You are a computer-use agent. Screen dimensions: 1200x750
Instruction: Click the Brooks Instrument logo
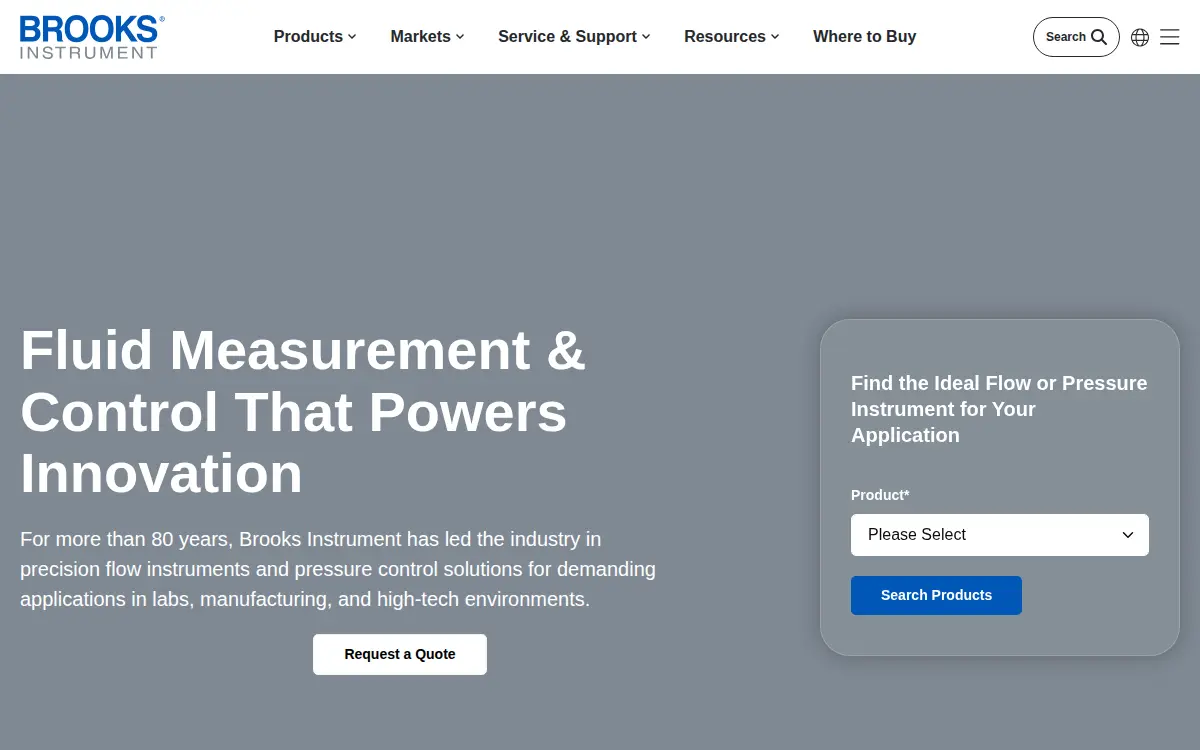click(x=91, y=37)
